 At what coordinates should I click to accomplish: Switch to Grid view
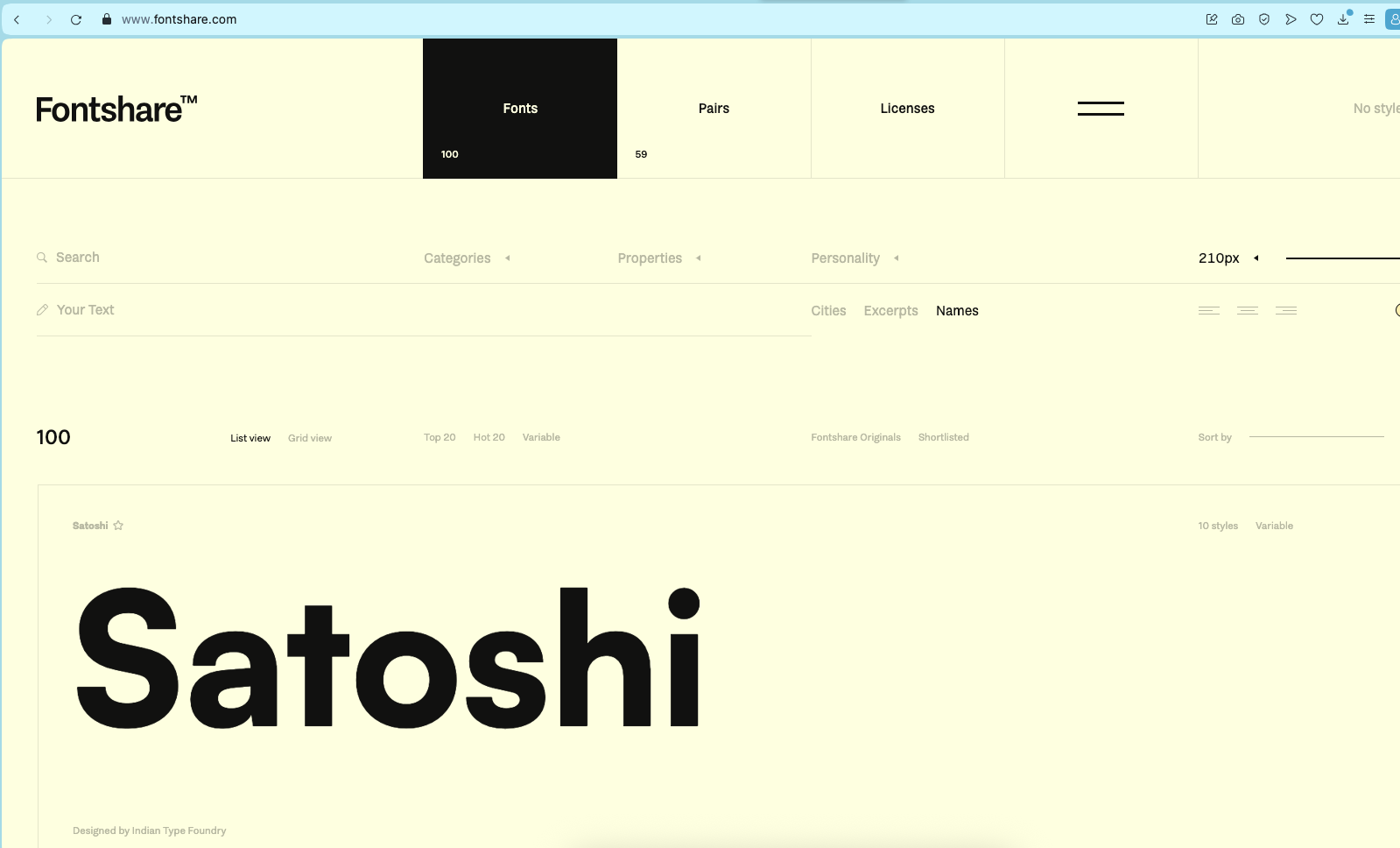[x=310, y=438]
